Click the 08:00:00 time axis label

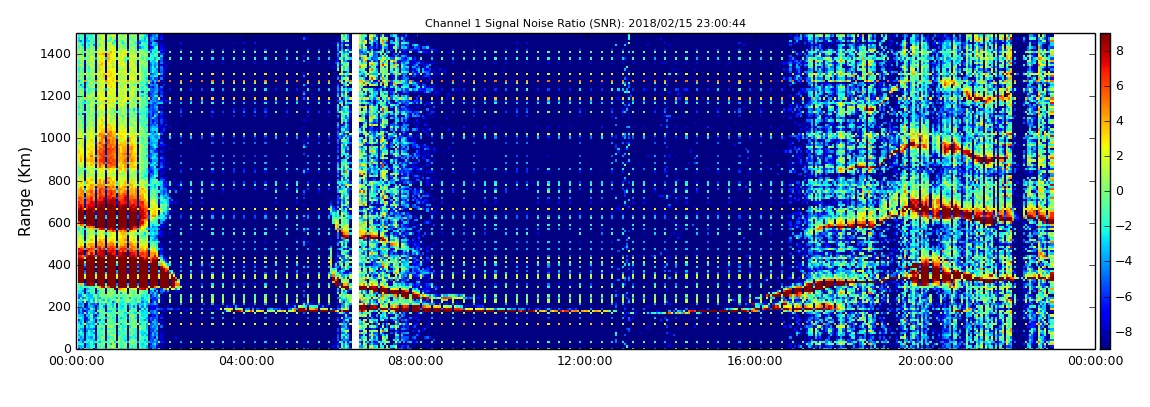(x=416, y=361)
